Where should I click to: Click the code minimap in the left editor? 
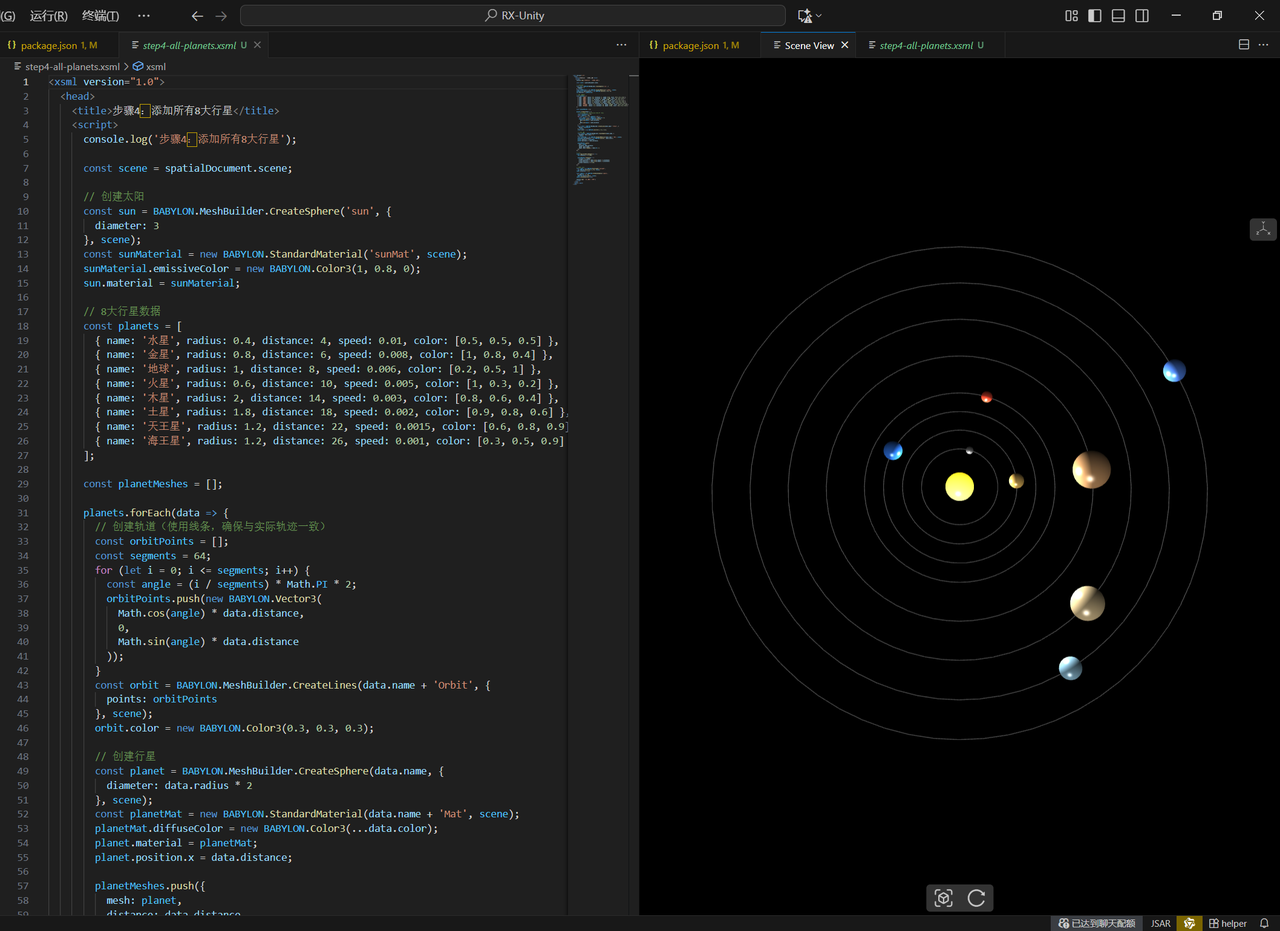tap(600, 130)
